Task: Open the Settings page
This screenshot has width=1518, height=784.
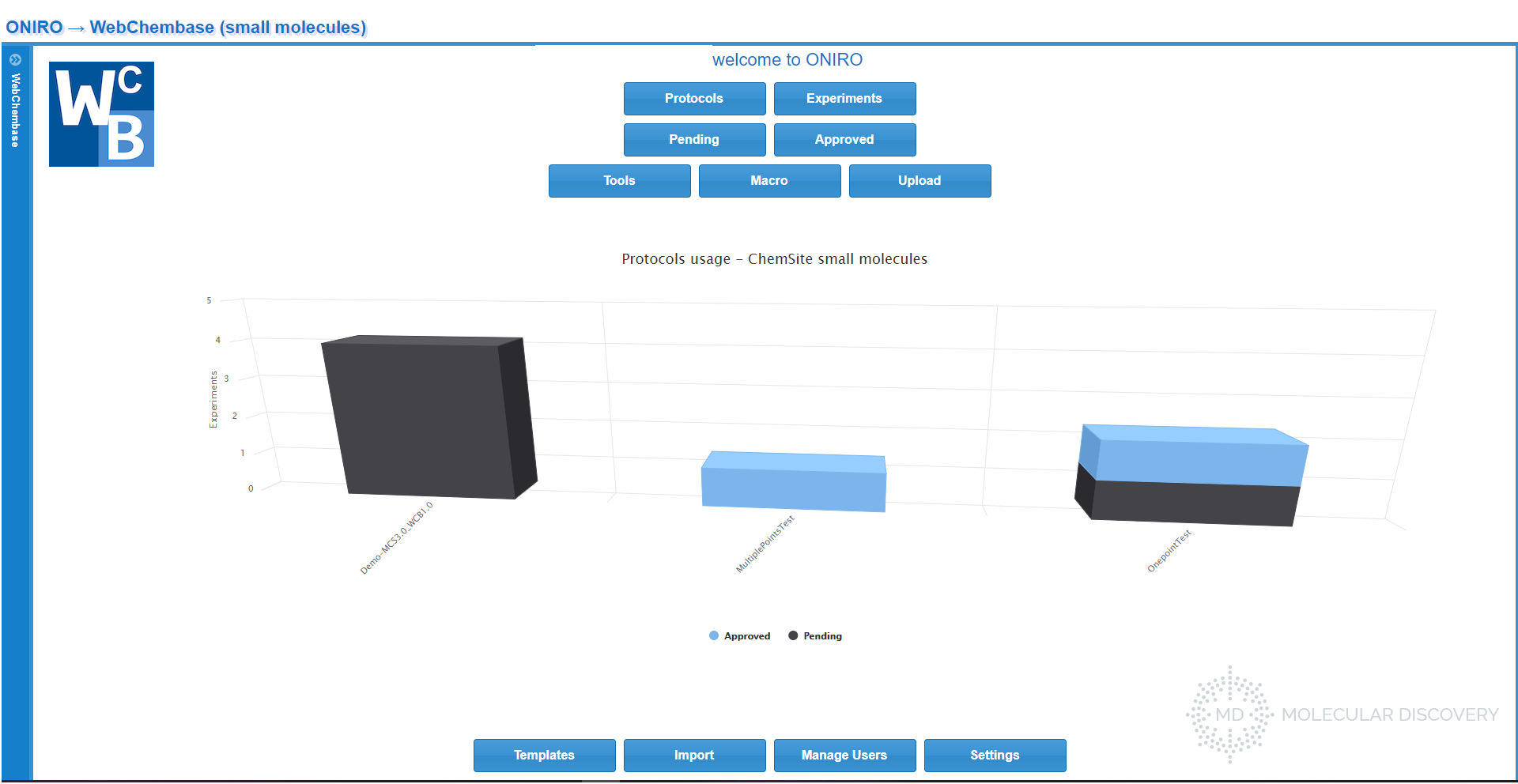Action: pos(995,756)
